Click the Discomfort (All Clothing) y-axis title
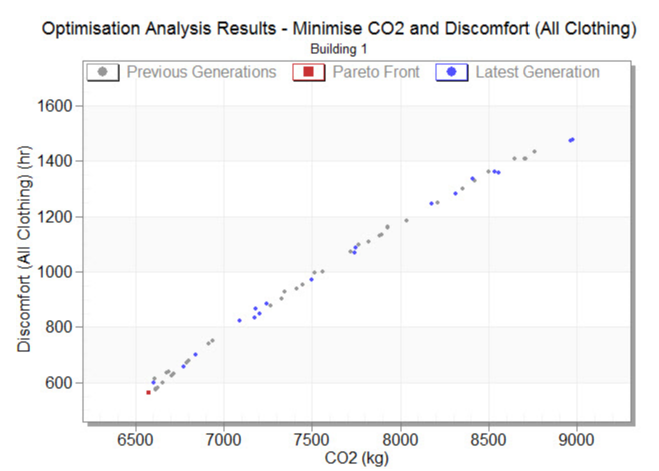 tap(22, 248)
